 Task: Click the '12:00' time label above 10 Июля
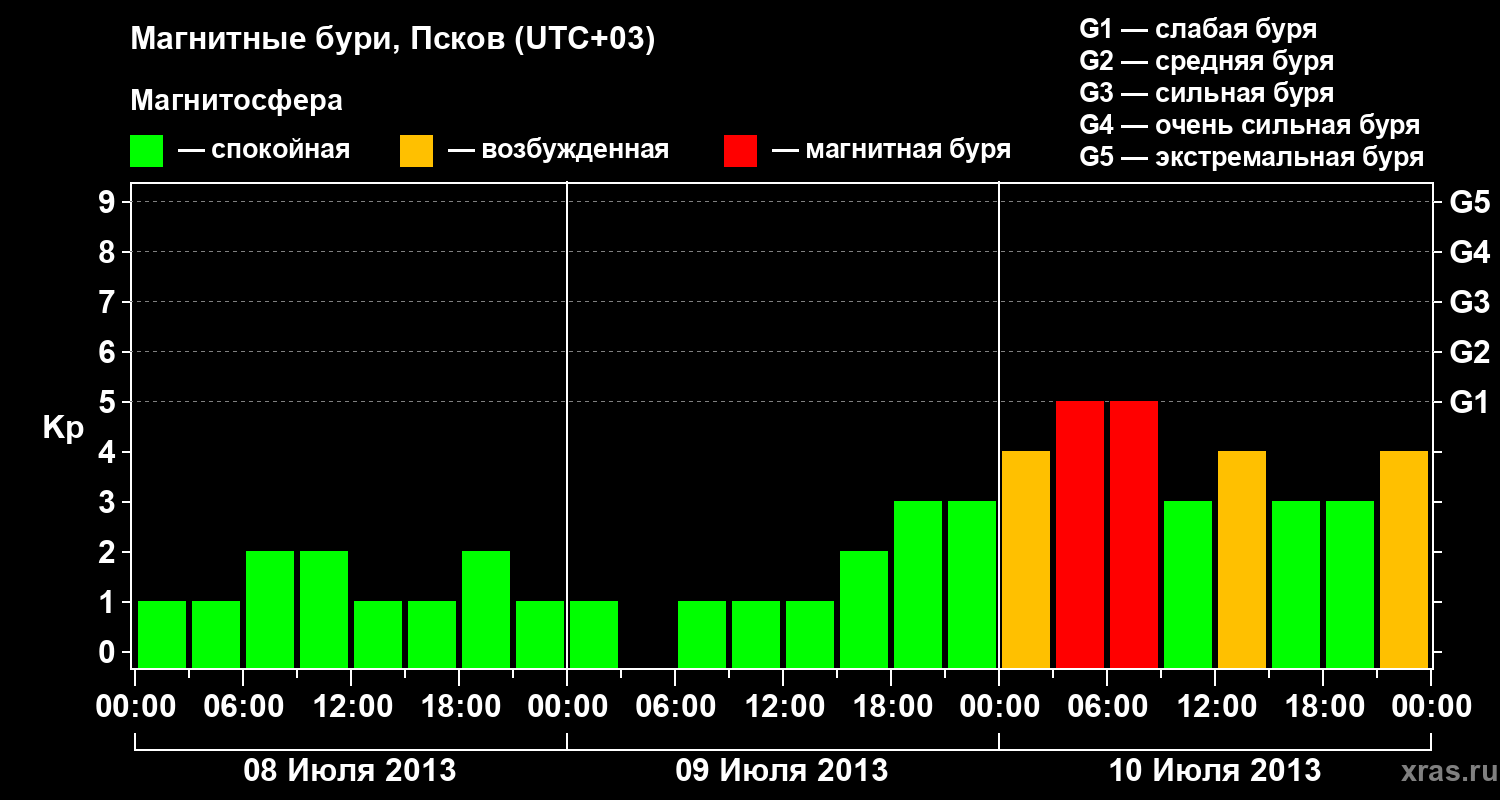(1215, 706)
